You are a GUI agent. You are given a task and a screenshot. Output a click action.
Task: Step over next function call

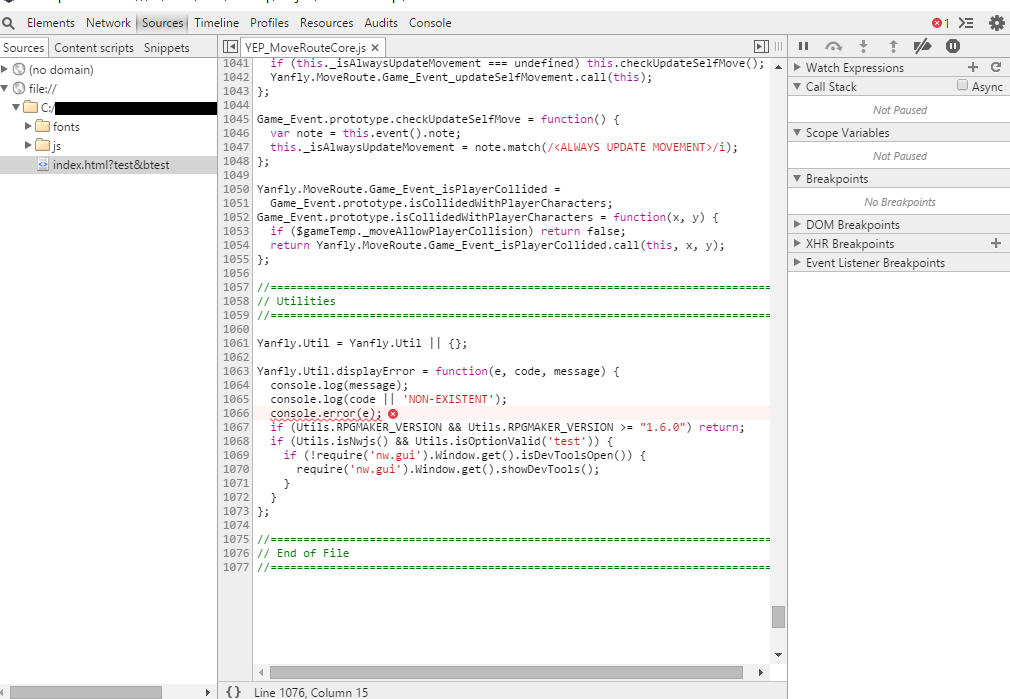[x=834, y=46]
